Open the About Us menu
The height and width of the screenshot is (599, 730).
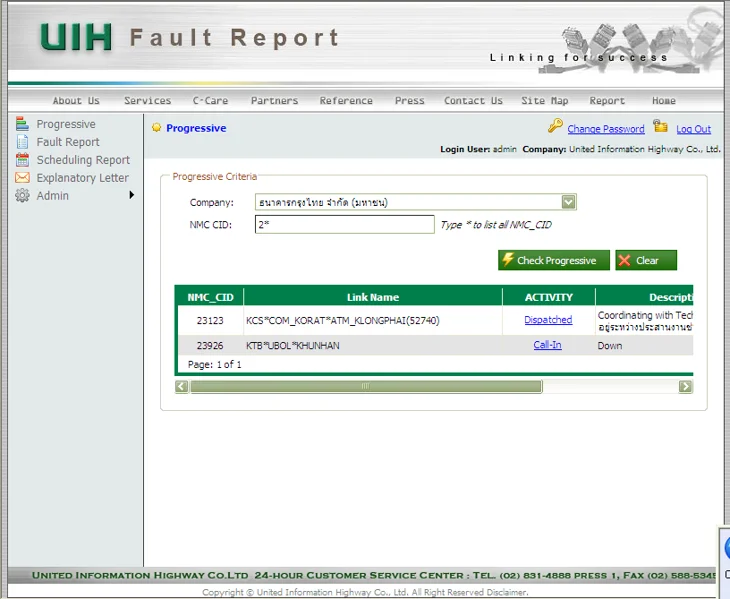[x=76, y=101]
